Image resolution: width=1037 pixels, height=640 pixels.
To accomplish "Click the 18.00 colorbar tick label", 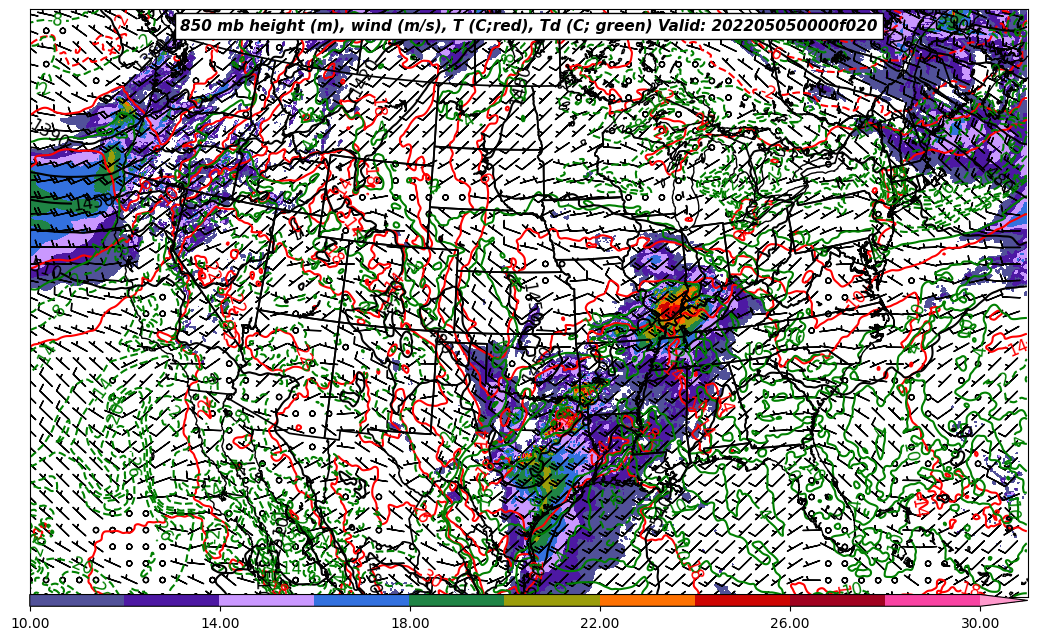I will click(x=410, y=623).
